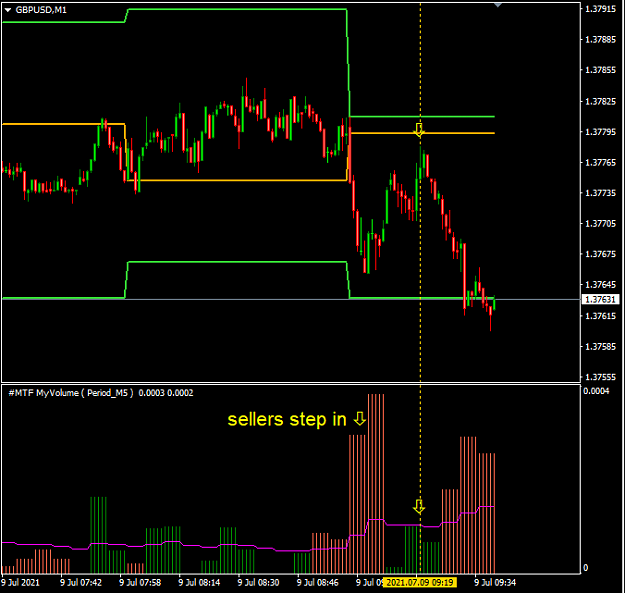Select the GBPUSD,M1 symbol label
Image resolution: width=625 pixels, height=593 pixels.
click(41, 10)
